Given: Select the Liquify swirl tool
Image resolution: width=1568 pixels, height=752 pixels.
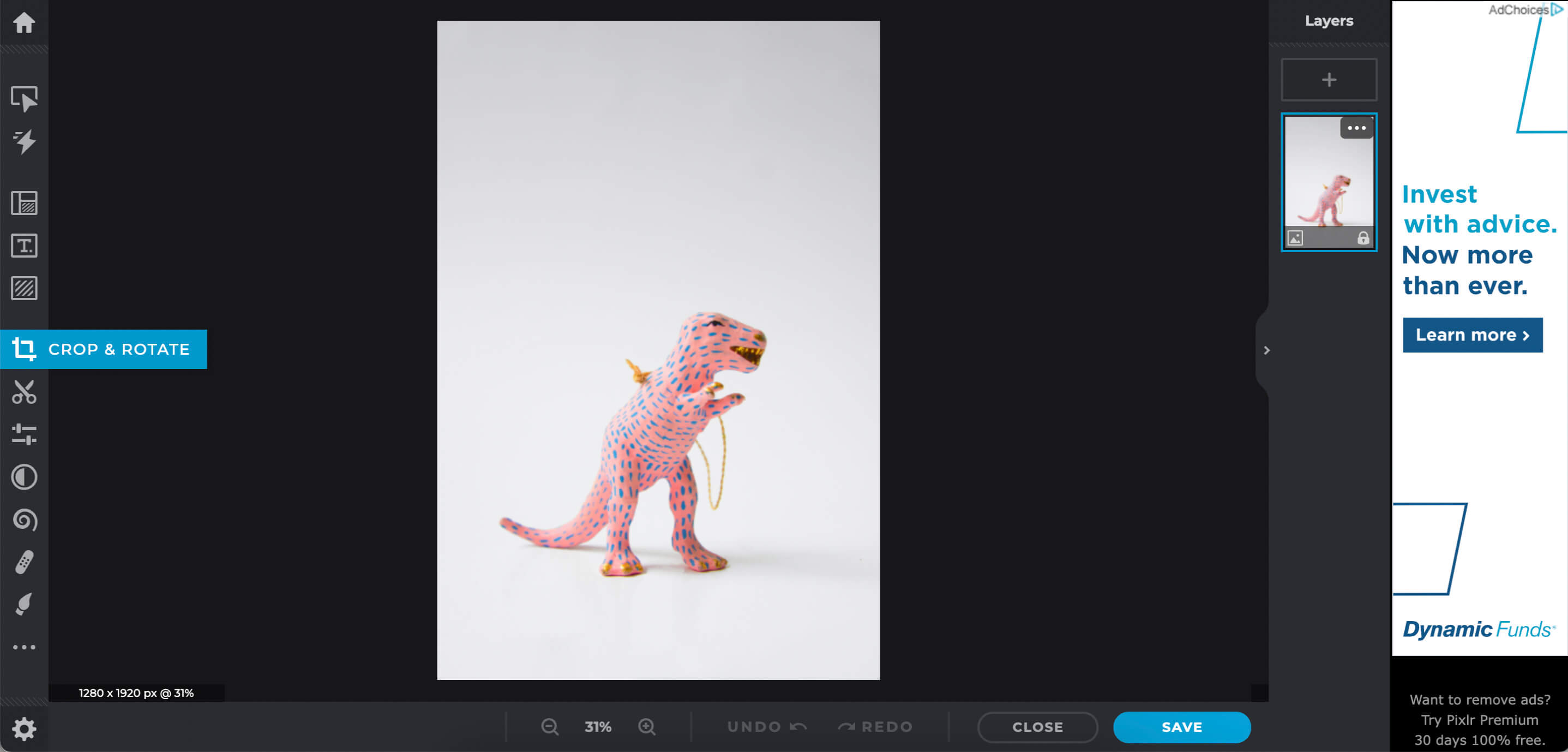Looking at the screenshot, I should point(25,520).
